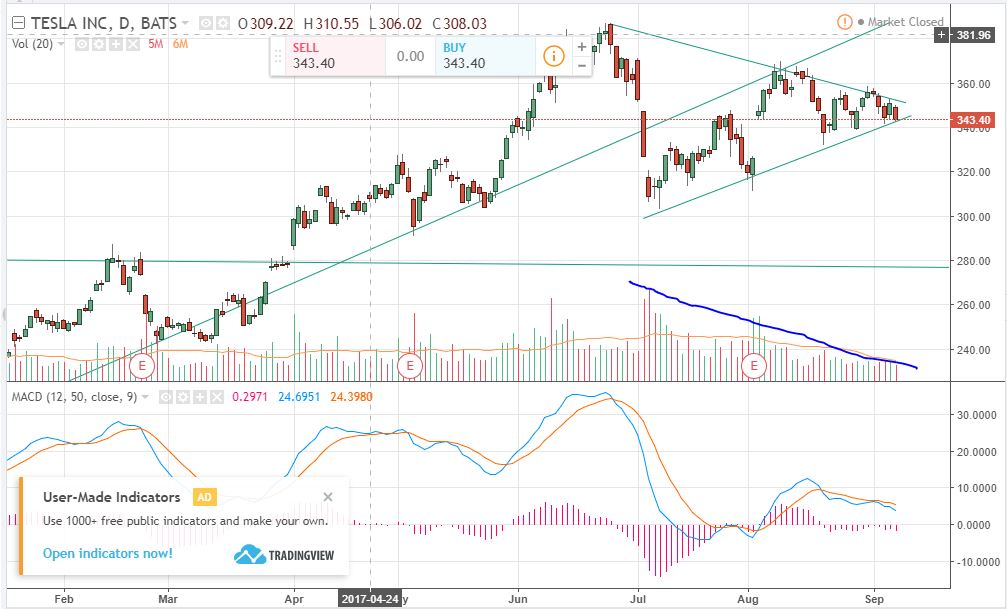The width and height of the screenshot is (1007, 609).
Task: Click the 0.00 quantity field between SELL and BUY
Action: point(410,57)
